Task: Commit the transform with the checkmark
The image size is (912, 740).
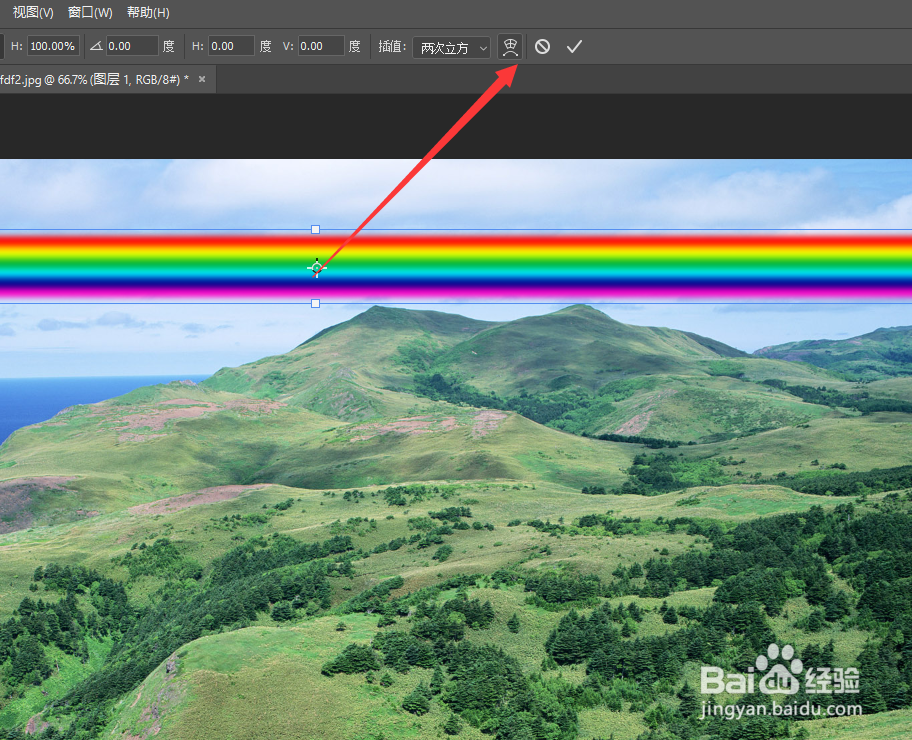Action: tap(574, 47)
